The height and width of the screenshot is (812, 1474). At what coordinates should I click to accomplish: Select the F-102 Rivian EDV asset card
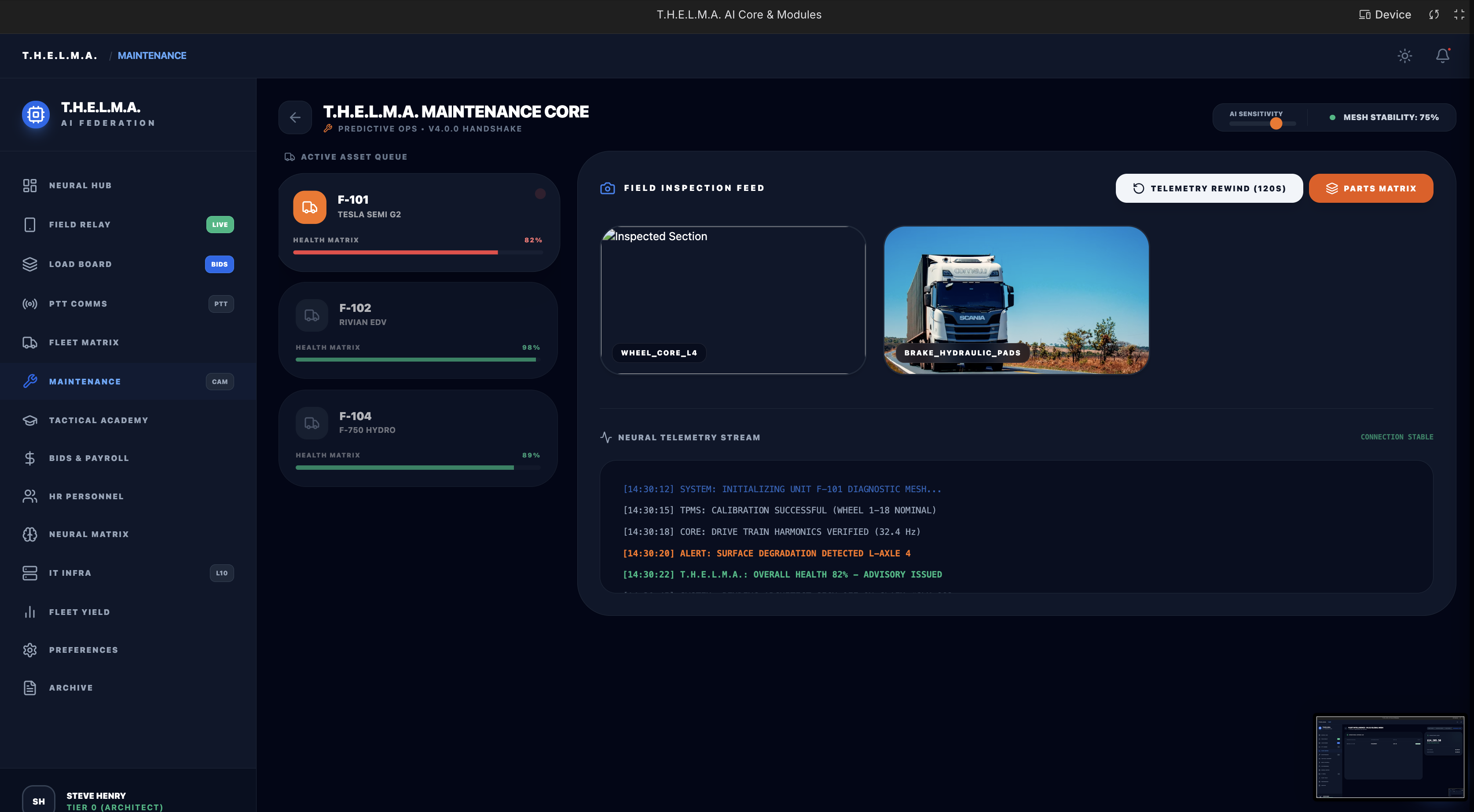pyautogui.click(x=418, y=329)
